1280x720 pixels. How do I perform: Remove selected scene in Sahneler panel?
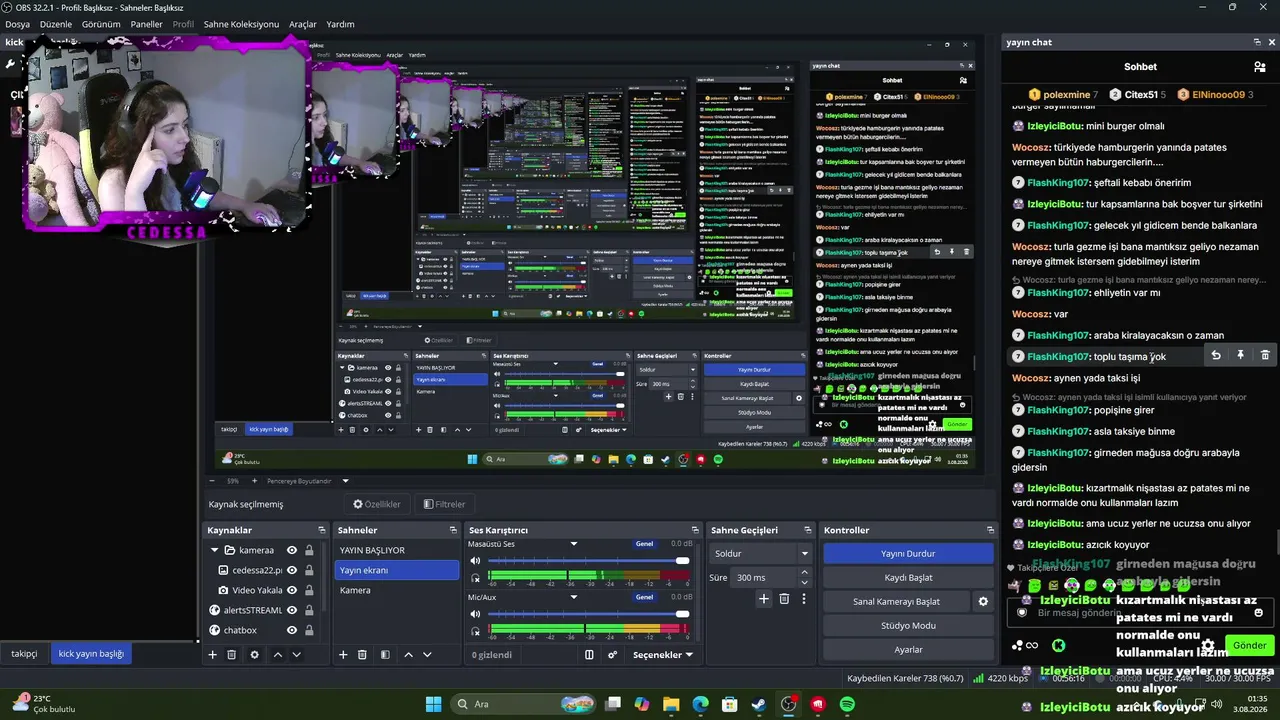[x=363, y=655]
